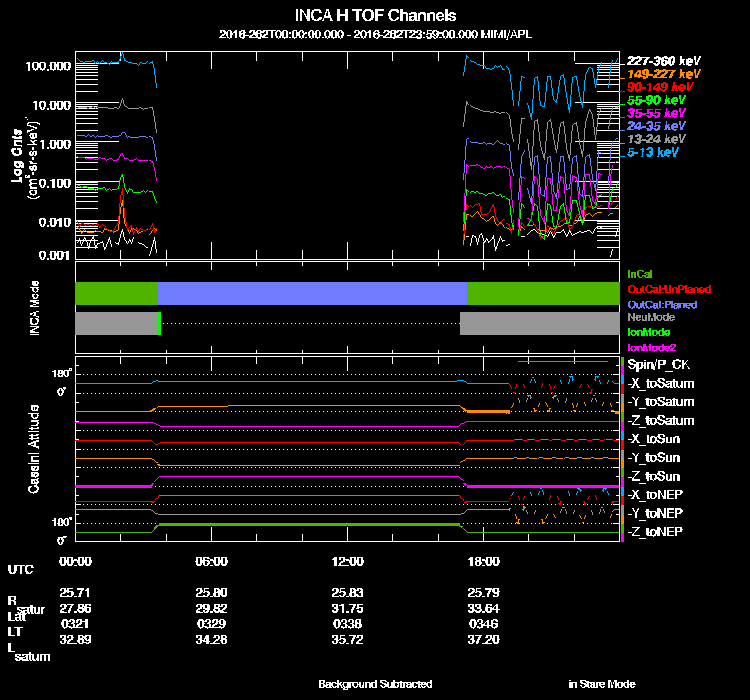The height and width of the screenshot is (700, 750).
Task: Pick the green 55-90 keV channel label
Action: [x=655, y=101]
